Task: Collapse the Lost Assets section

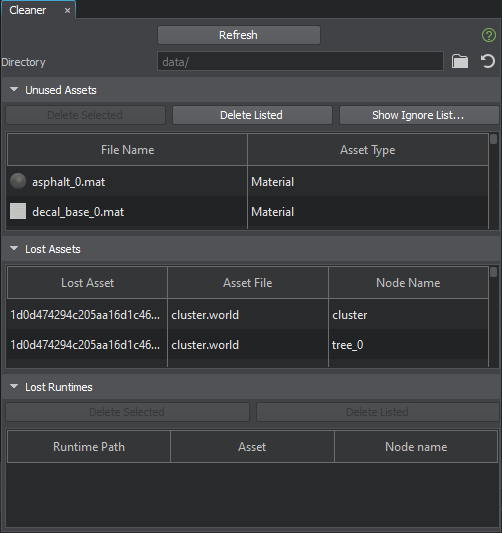Action: [x=14, y=248]
